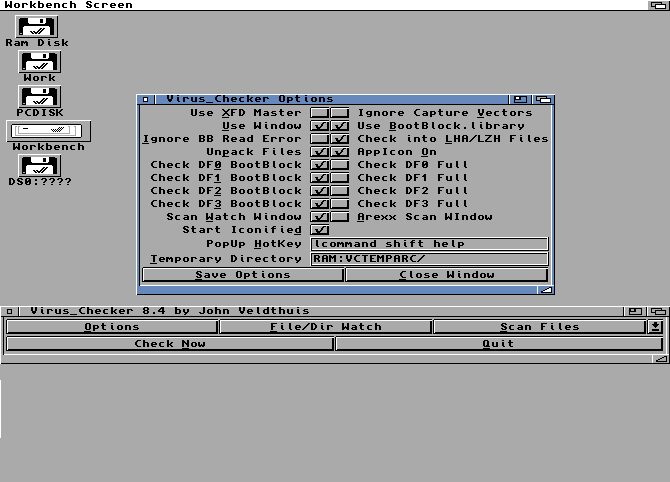Select the PCDISK drive icon
This screenshot has width=670, height=482.
[x=39, y=97]
